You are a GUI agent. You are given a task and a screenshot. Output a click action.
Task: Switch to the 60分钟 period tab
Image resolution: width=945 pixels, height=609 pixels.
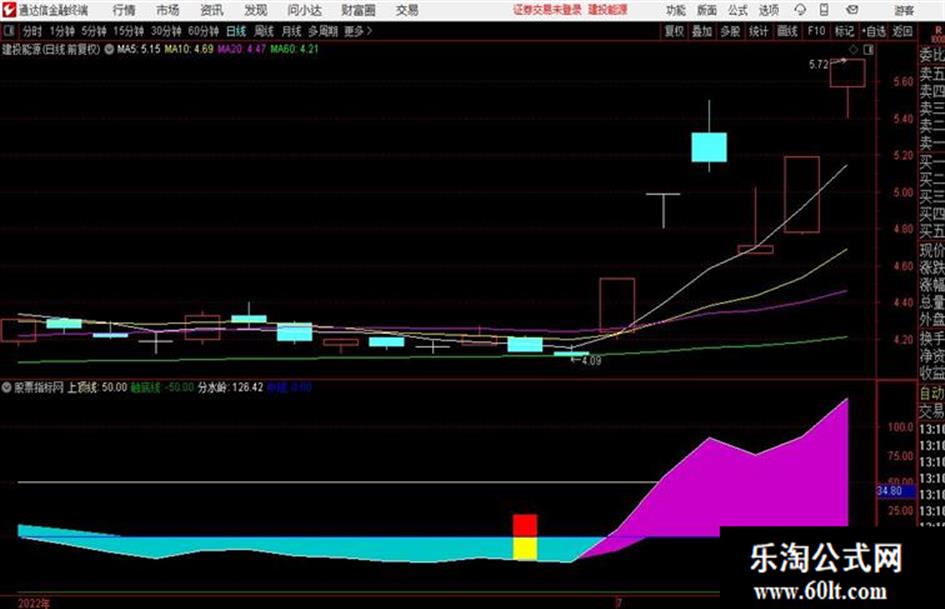(x=203, y=31)
